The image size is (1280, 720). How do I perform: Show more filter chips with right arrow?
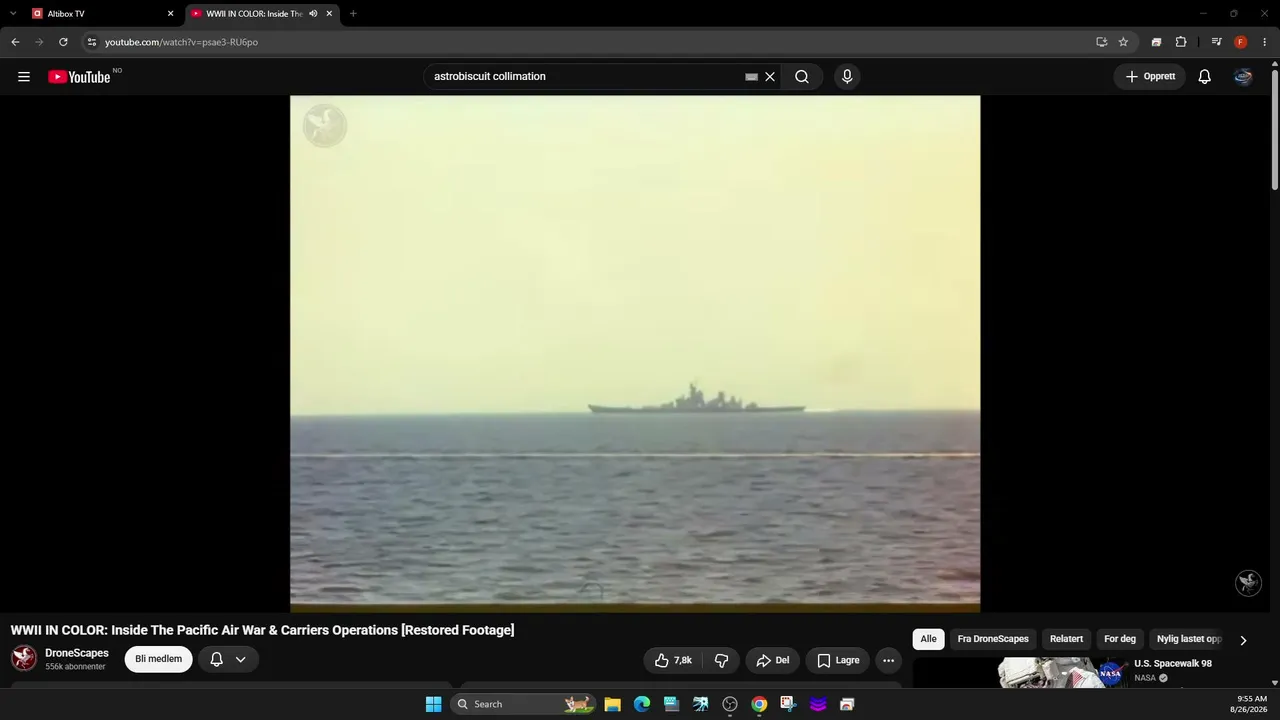click(1243, 640)
